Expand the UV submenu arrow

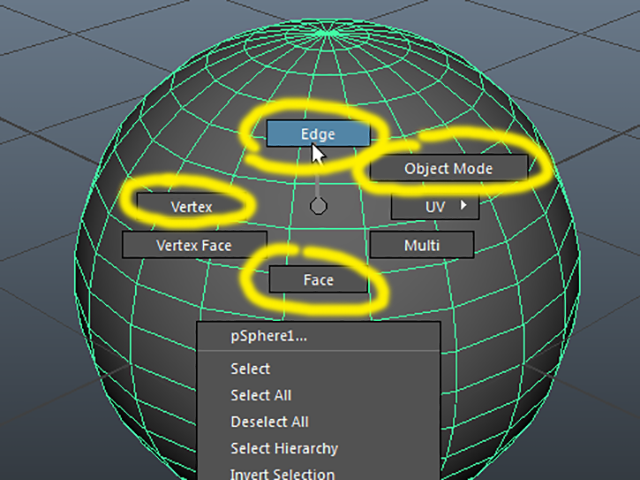click(463, 205)
